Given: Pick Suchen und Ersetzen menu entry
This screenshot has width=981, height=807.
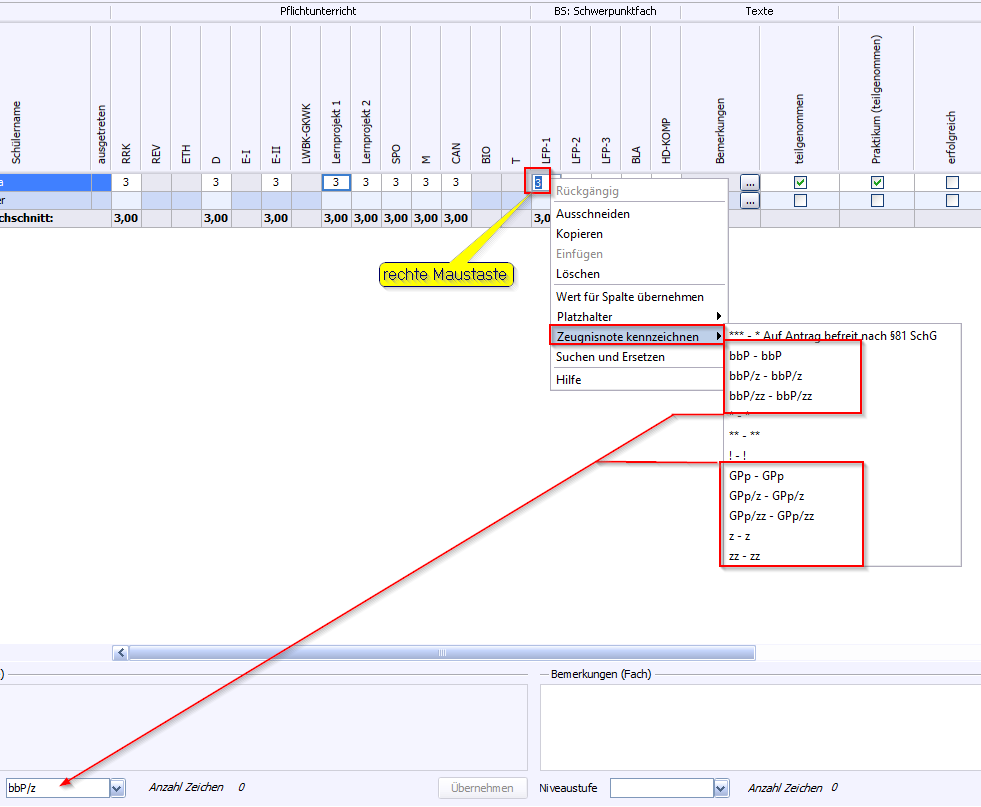Looking at the screenshot, I should [610, 357].
